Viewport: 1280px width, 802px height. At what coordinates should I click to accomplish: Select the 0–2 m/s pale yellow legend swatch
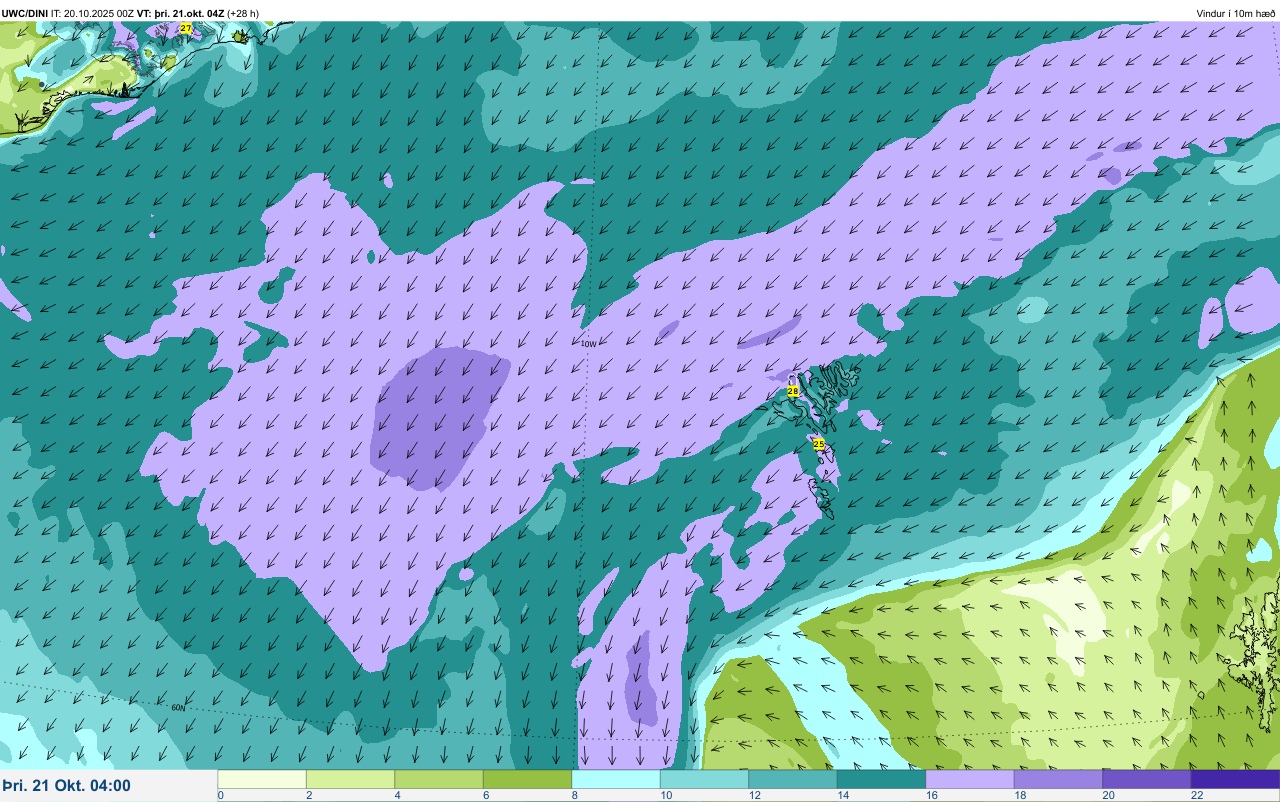coord(262,779)
